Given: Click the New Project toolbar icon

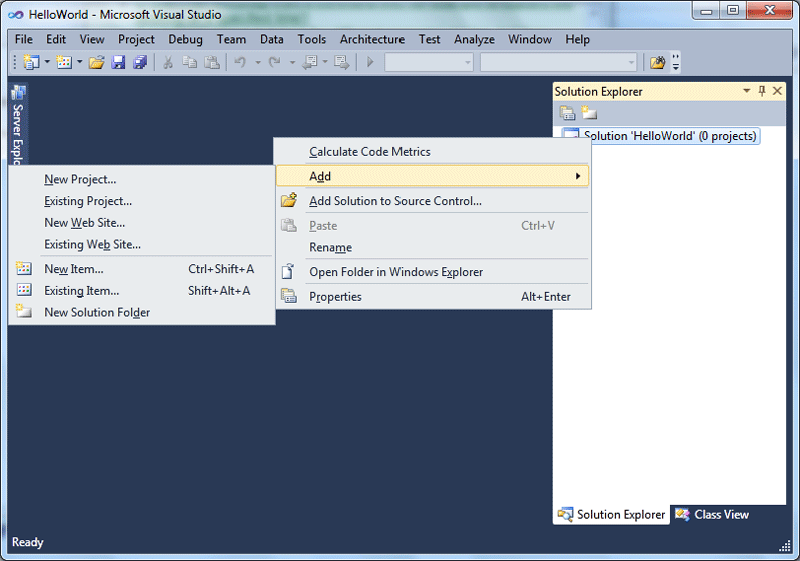Looking at the screenshot, I should point(31,62).
